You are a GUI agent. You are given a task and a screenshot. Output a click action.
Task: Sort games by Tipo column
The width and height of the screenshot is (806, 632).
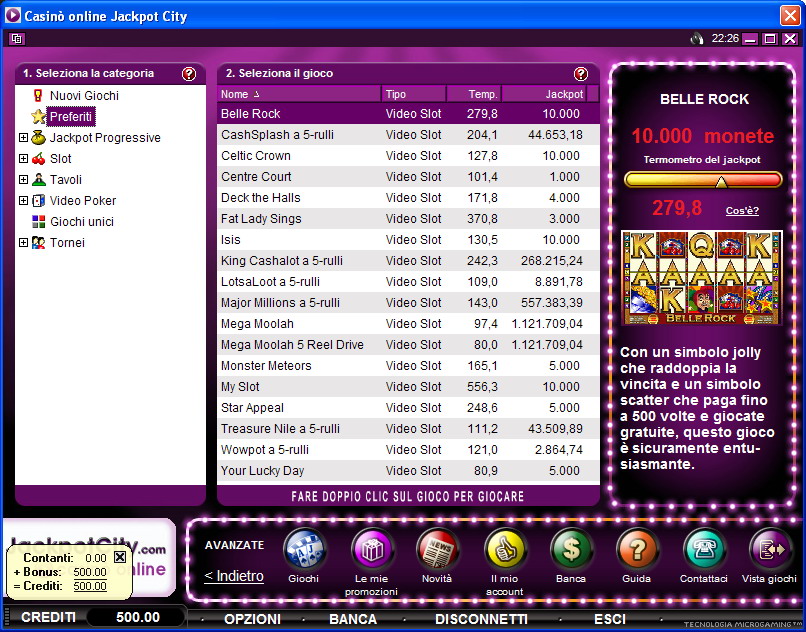(x=414, y=94)
